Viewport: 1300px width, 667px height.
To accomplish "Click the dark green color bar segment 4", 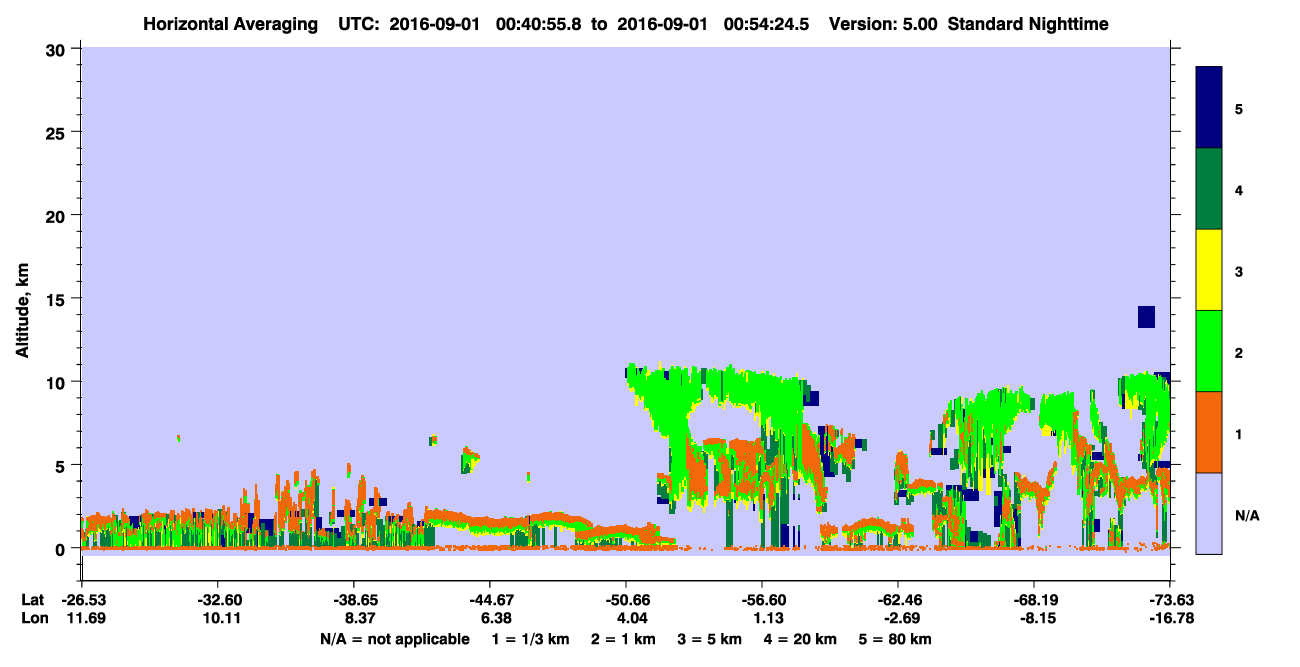I will [1209, 189].
